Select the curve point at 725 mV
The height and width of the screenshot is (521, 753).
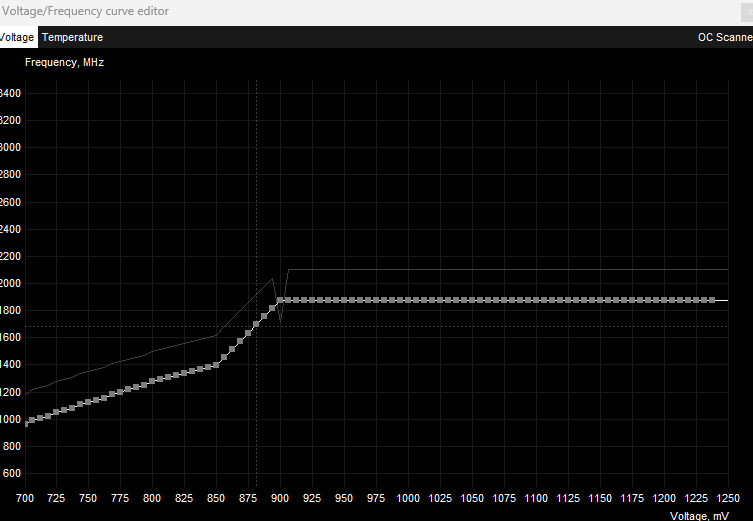[x=56, y=412]
